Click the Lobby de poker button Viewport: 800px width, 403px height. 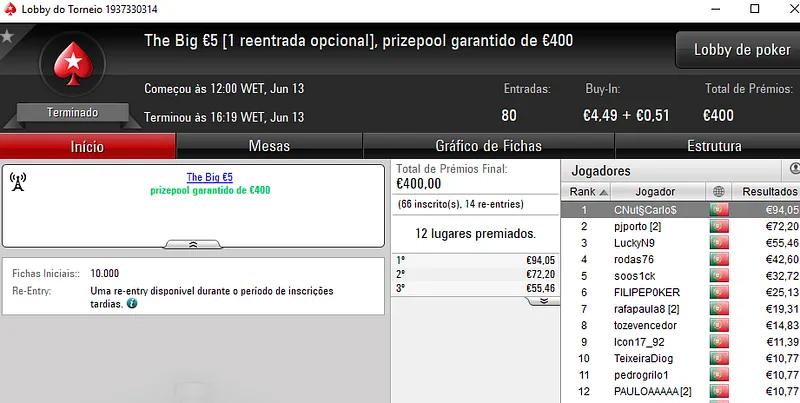pos(742,49)
